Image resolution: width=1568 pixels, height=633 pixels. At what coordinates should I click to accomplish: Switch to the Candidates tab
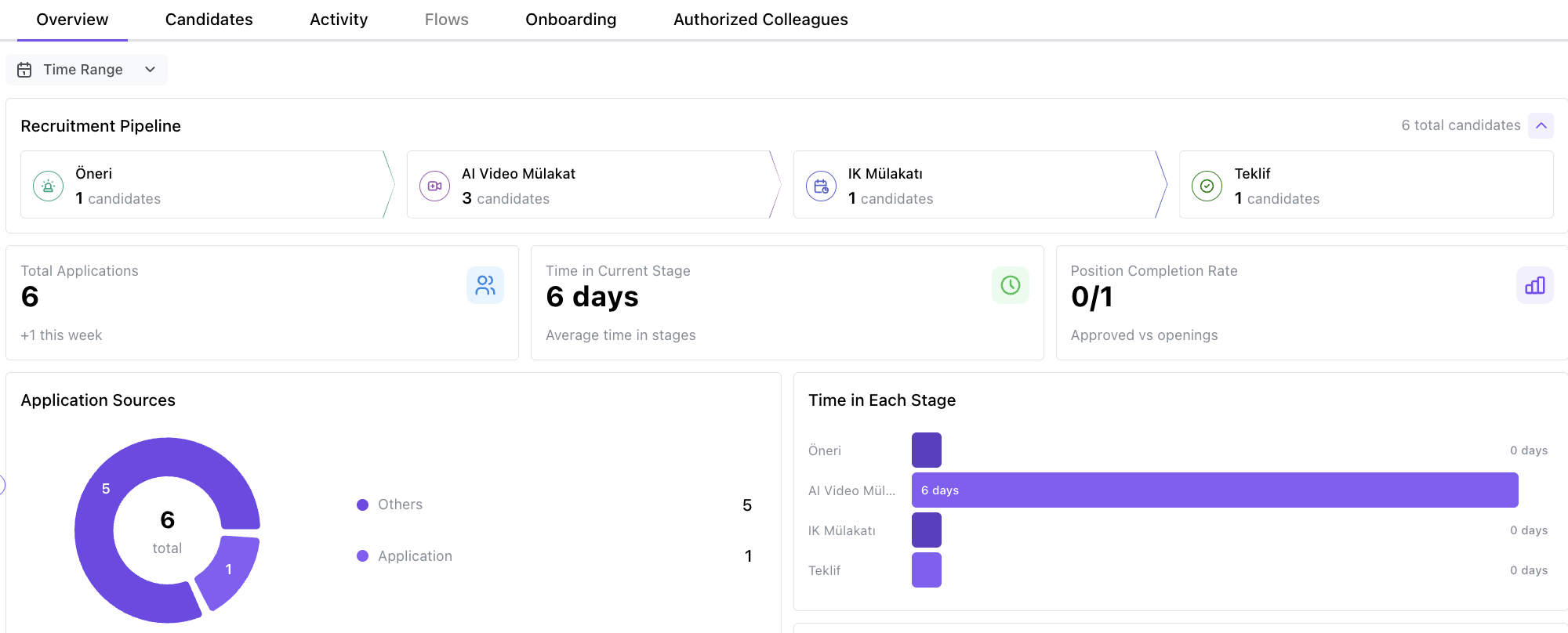tap(209, 20)
